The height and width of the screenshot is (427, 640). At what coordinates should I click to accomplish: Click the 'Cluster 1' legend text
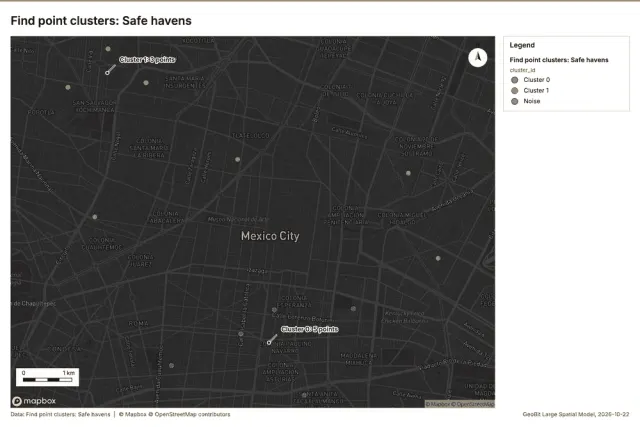click(x=536, y=90)
